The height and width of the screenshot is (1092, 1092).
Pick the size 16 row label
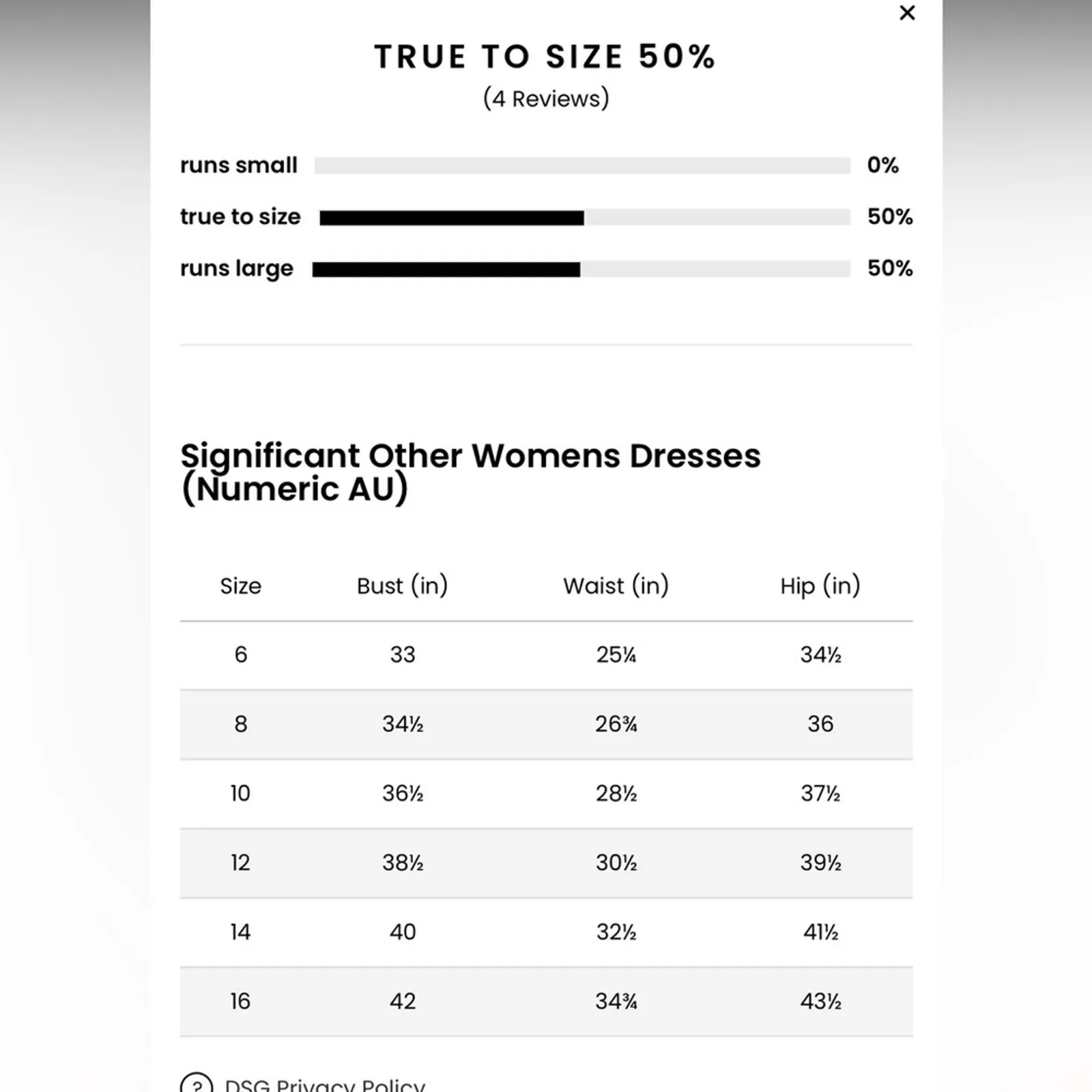(240, 1001)
